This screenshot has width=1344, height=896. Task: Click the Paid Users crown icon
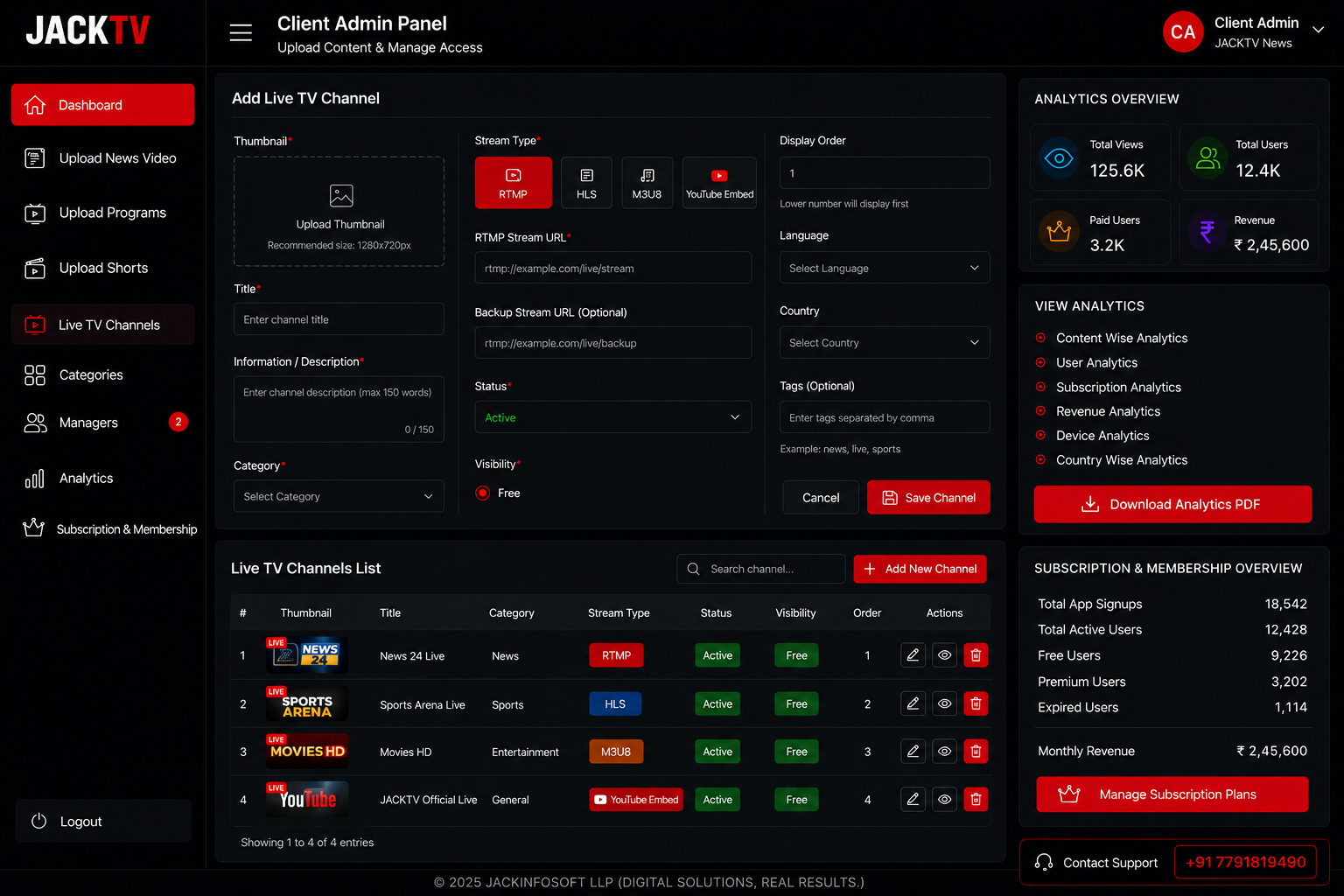[x=1059, y=232]
